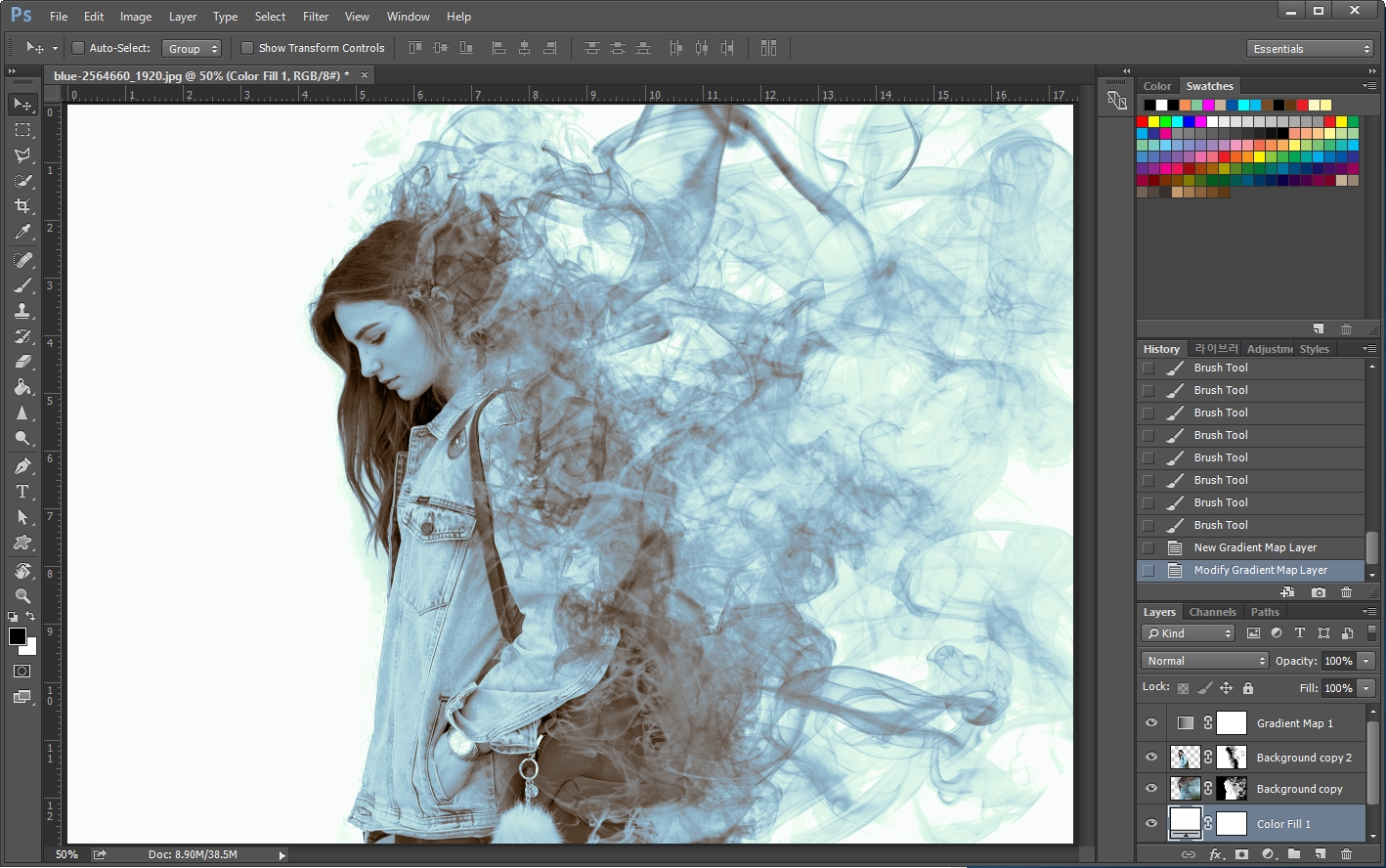Select the Pen tool
The height and width of the screenshot is (868, 1386).
[x=22, y=466]
